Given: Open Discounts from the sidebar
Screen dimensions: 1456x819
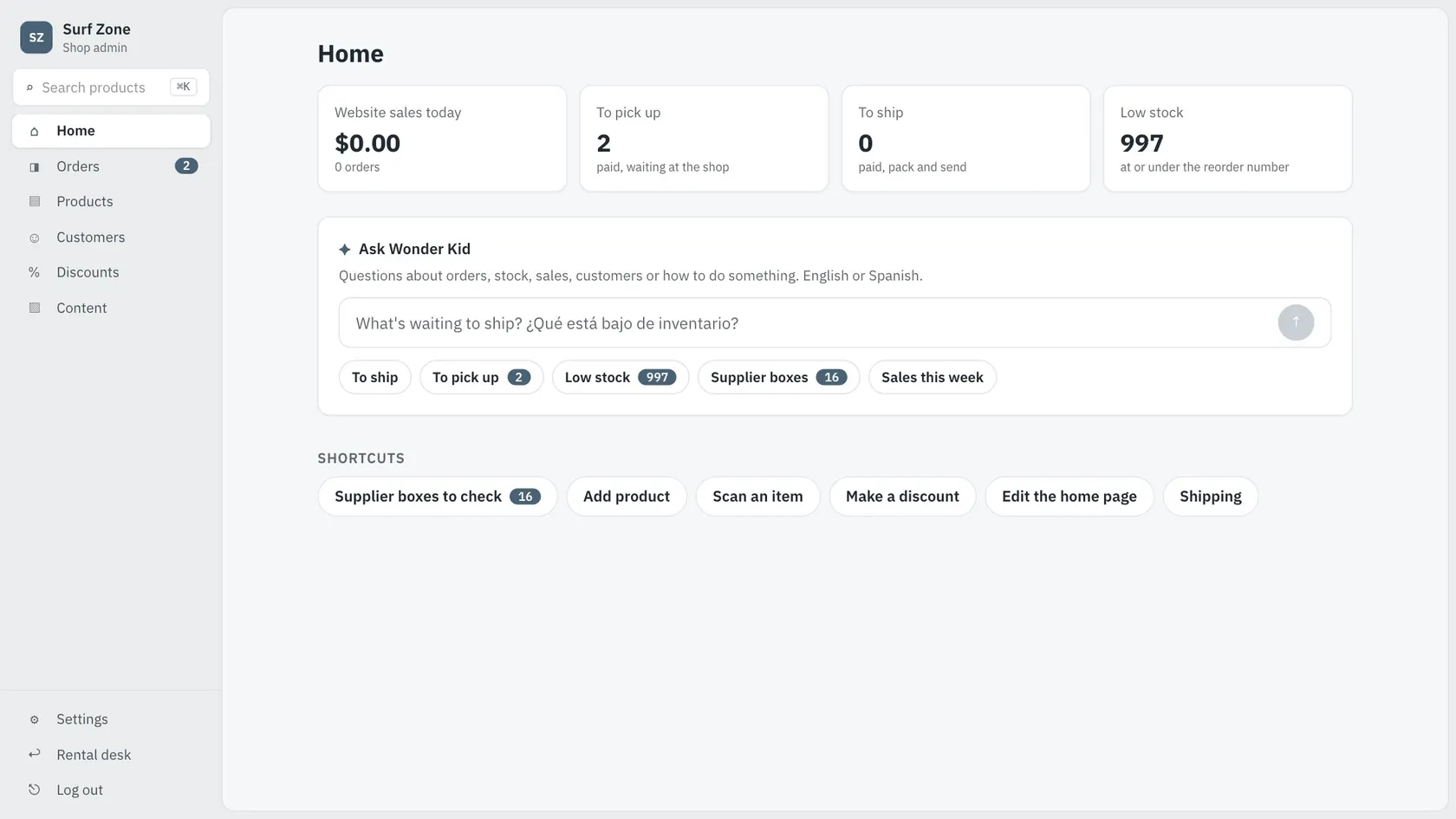Looking at the screenshot, I should tap(111, 273).
